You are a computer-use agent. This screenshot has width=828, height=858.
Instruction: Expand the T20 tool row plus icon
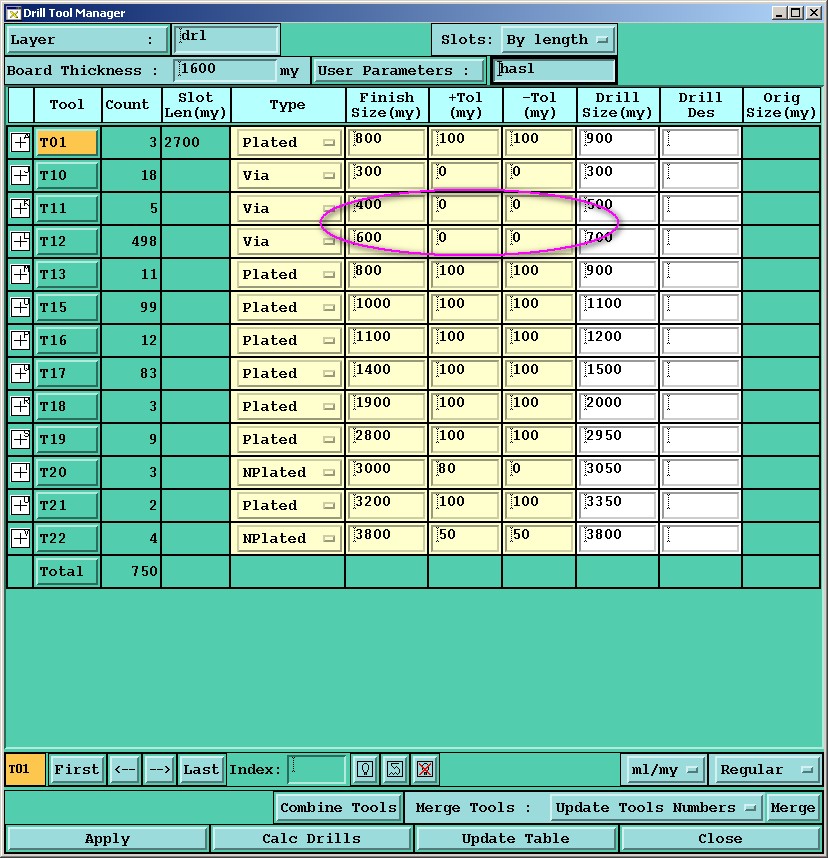(x=20, y=472)
